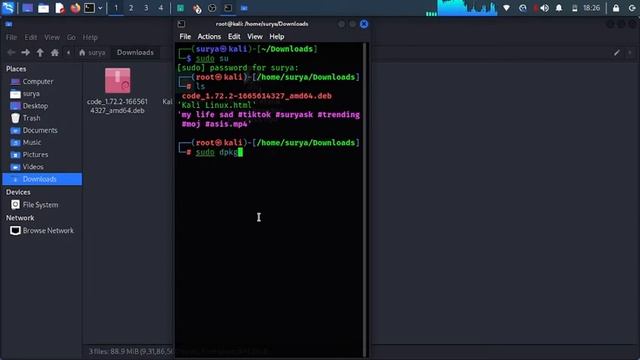Click the log out icon in panel
Screen dimensions: 640x360
click(632, 8)
